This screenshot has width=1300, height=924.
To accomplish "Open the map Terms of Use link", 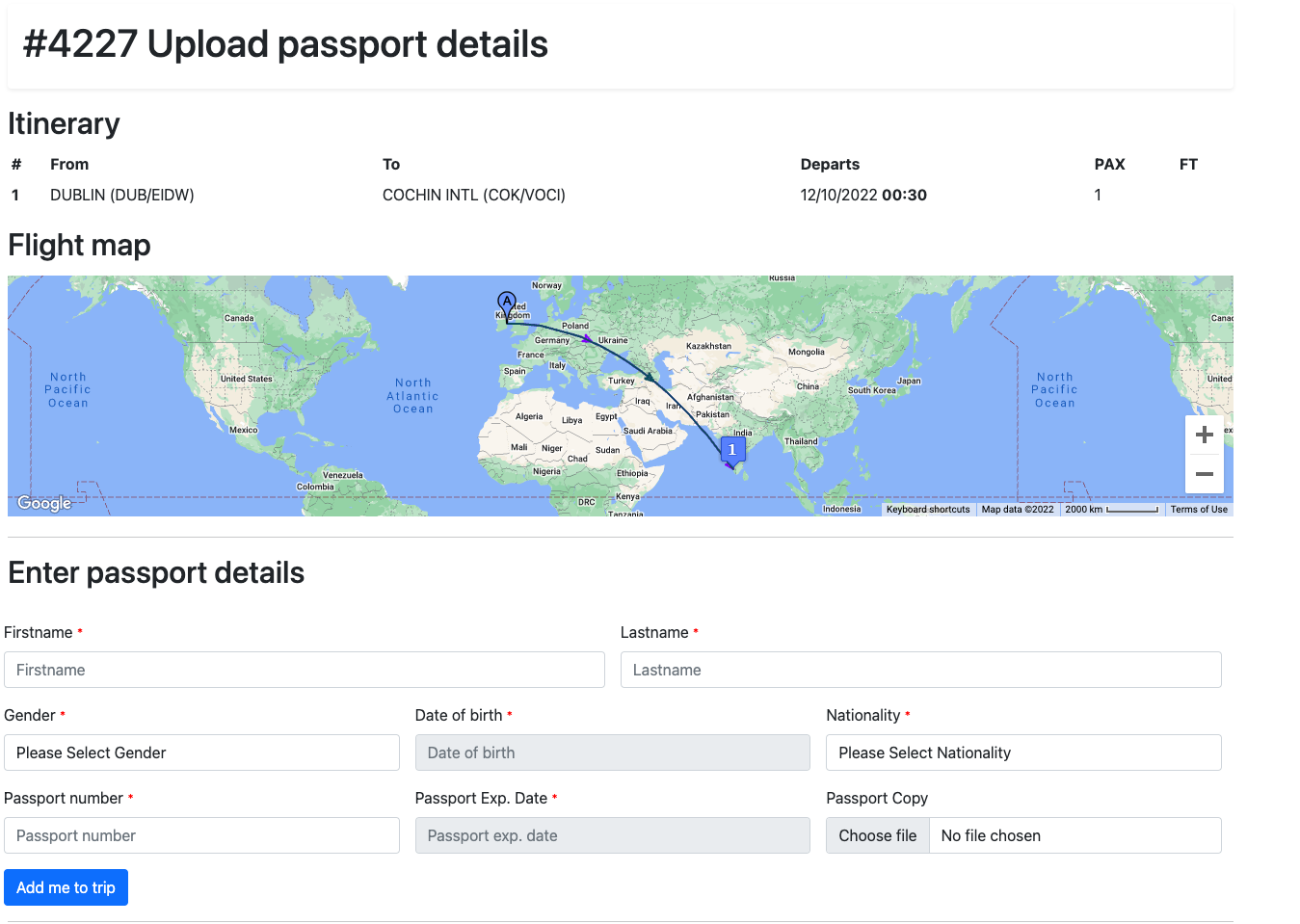I will 1198,510.
